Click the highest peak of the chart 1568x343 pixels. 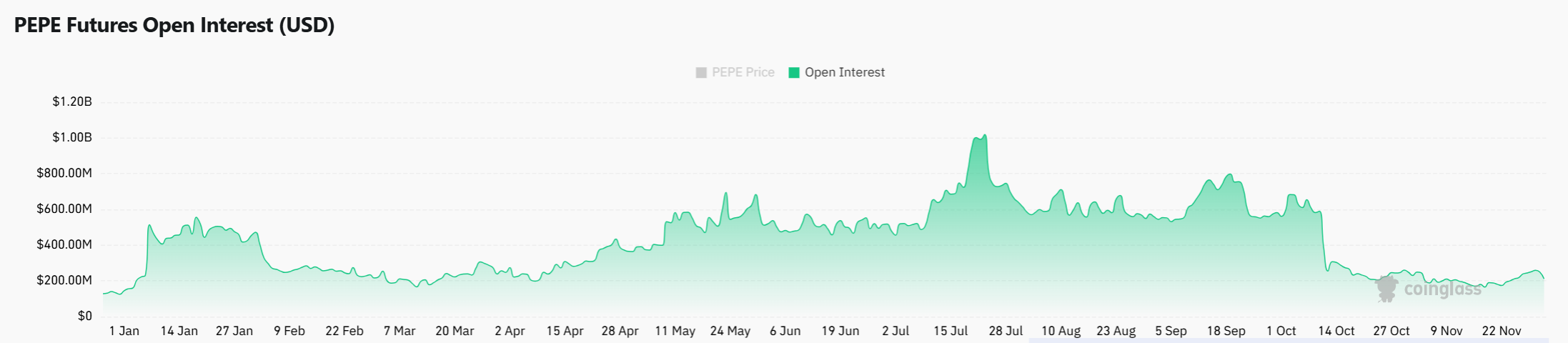tap(985, 135)
